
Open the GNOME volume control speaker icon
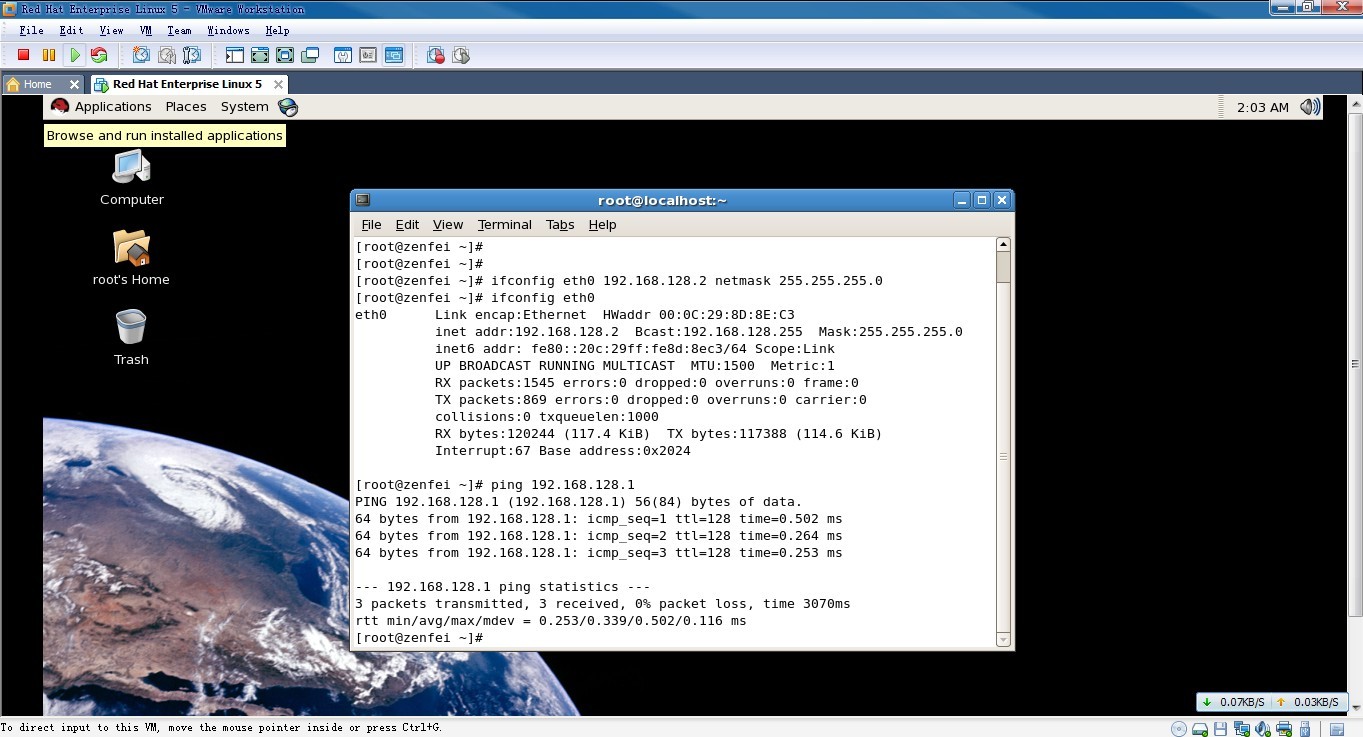tap(1309, 107)
